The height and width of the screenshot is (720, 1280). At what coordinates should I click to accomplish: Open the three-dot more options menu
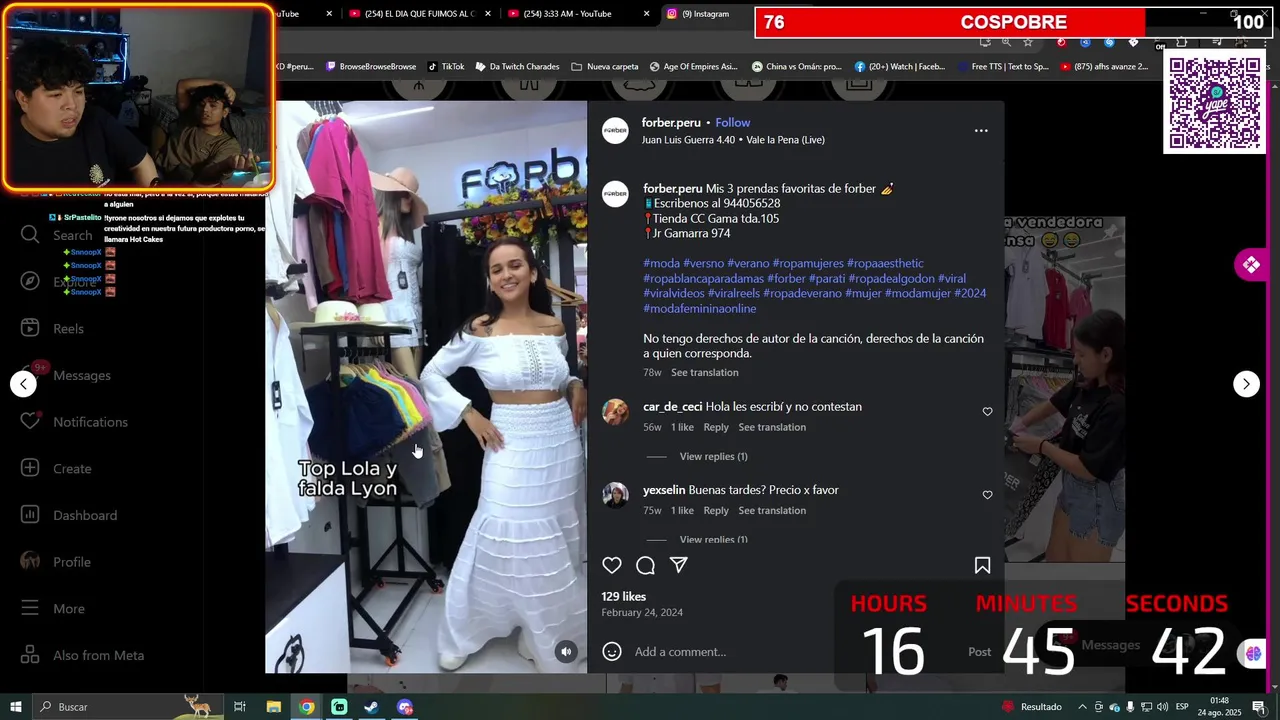[x=981, y=130]
